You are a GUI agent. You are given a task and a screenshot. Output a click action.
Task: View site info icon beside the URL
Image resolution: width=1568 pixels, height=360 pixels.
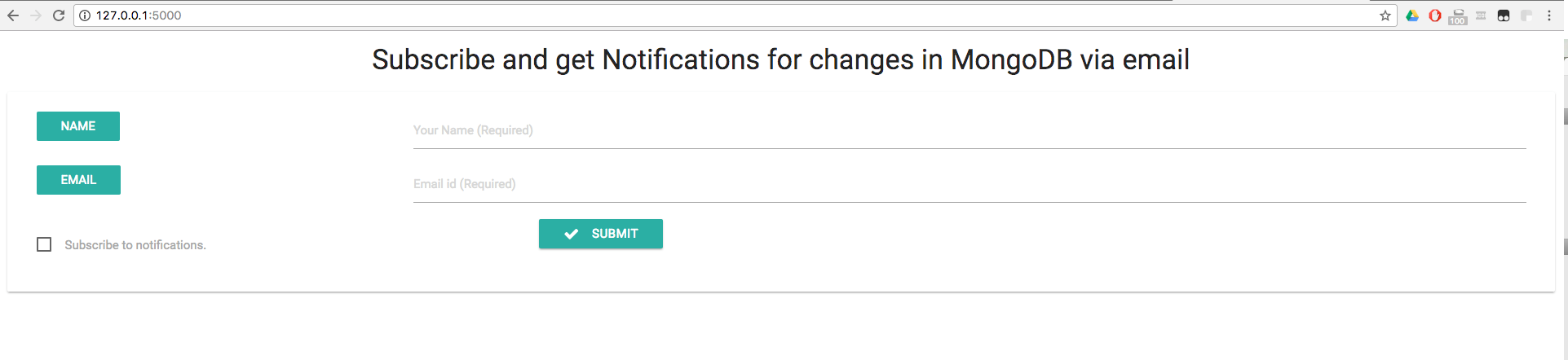pyautogui.click(x=85, y=15)
